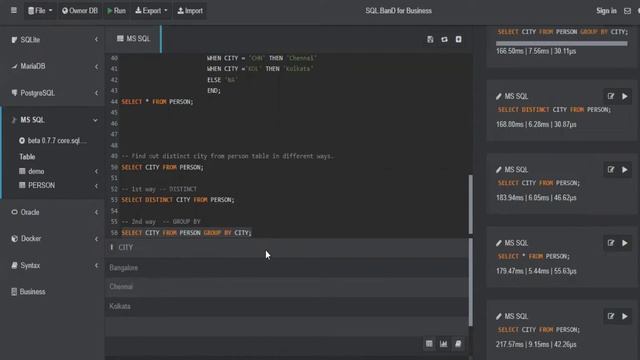Collapse the MS SQL sidebar section
Viewport: 640px width, 360px height.
coord(95,120)
